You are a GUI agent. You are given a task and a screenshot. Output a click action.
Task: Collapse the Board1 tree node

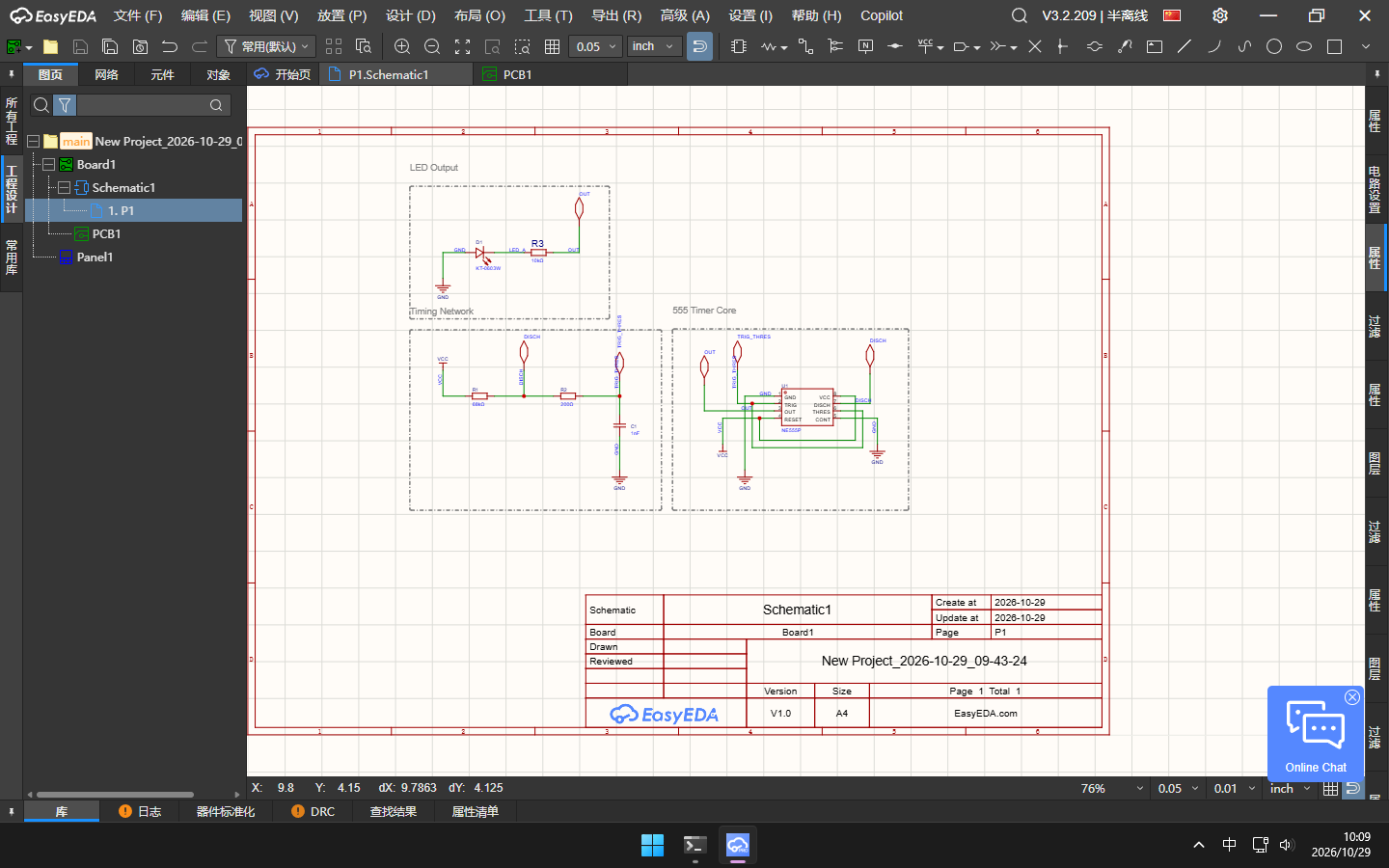pyautogui.click(x=48, y=165)
